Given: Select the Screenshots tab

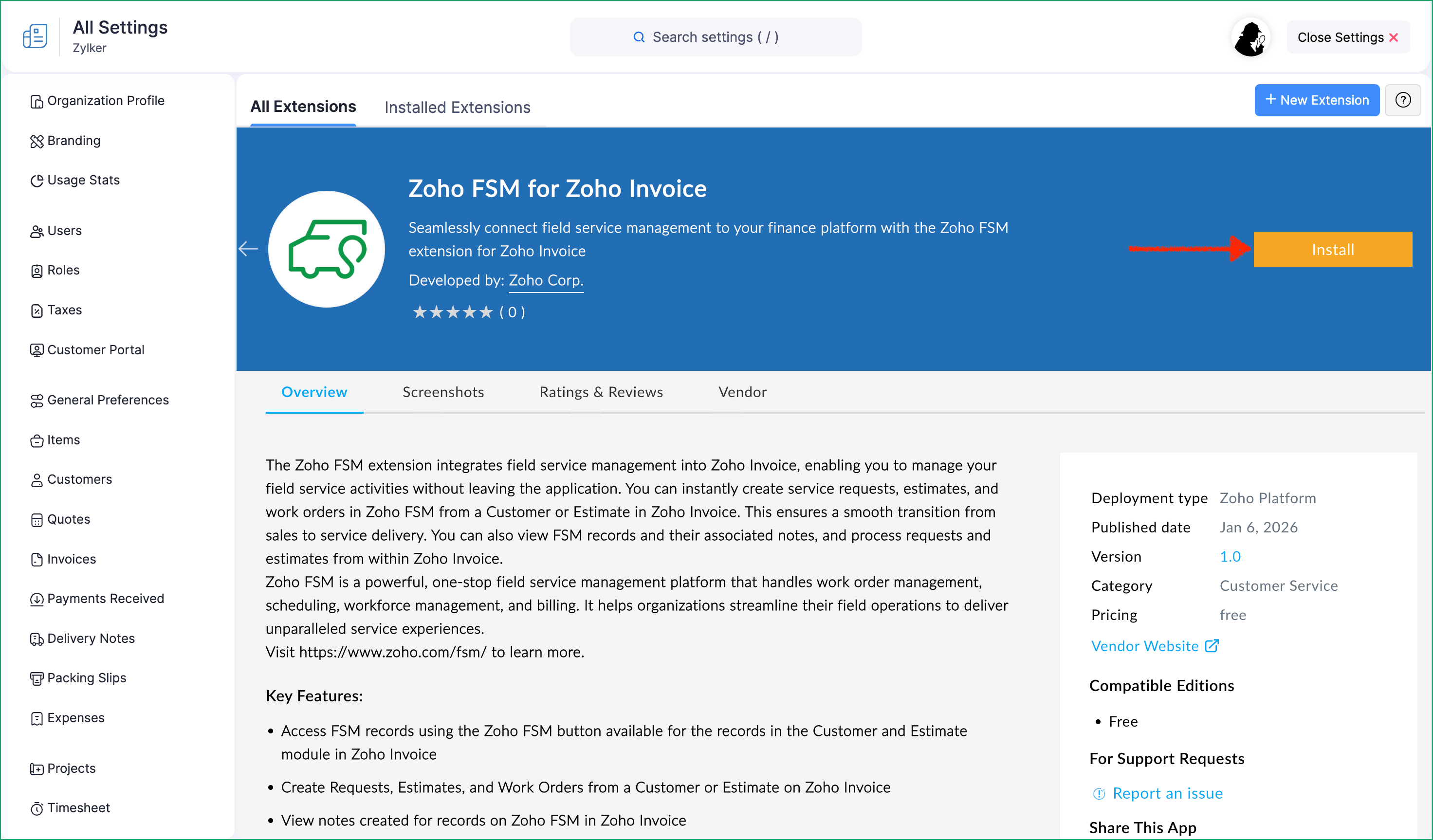Looking at the screenshot, I should [443, 392].
